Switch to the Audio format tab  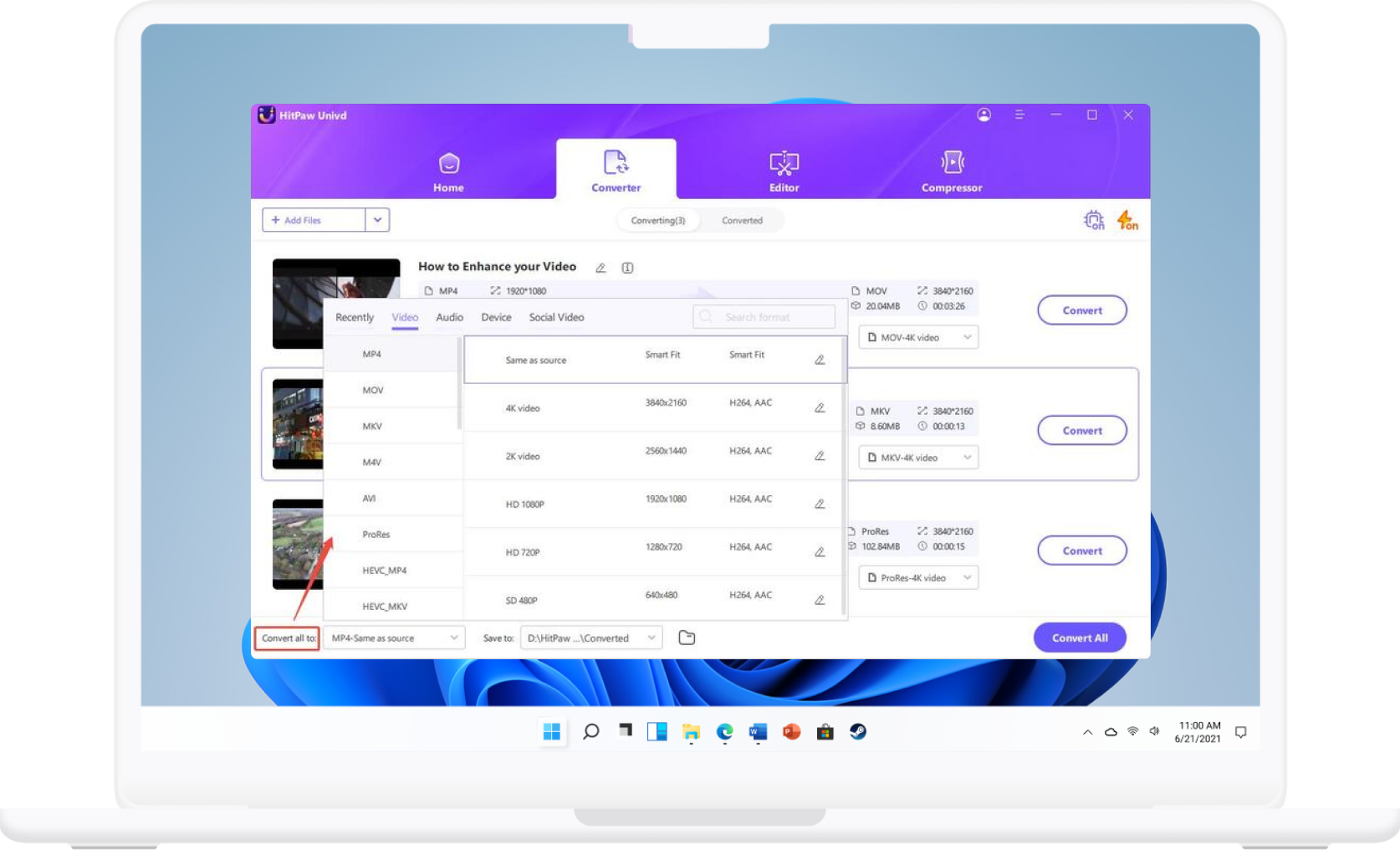click(x=449, y=318)
